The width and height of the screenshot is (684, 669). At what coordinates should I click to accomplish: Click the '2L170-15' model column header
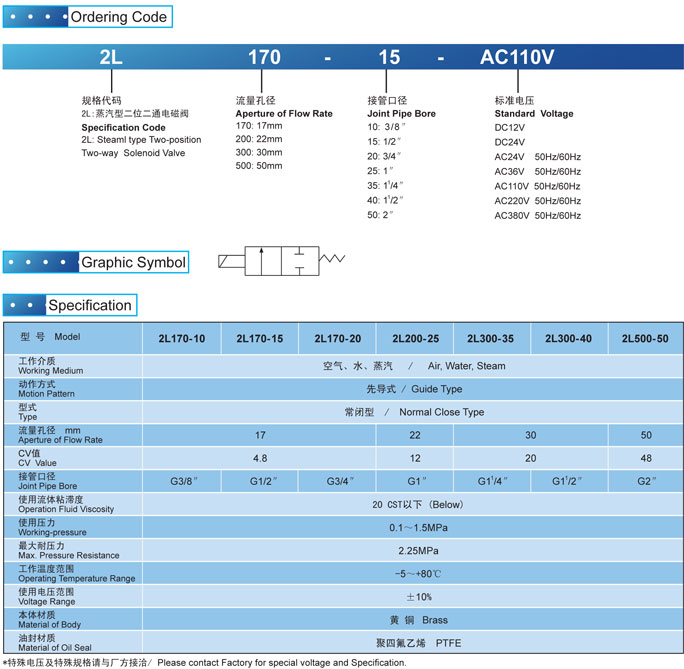260,338
